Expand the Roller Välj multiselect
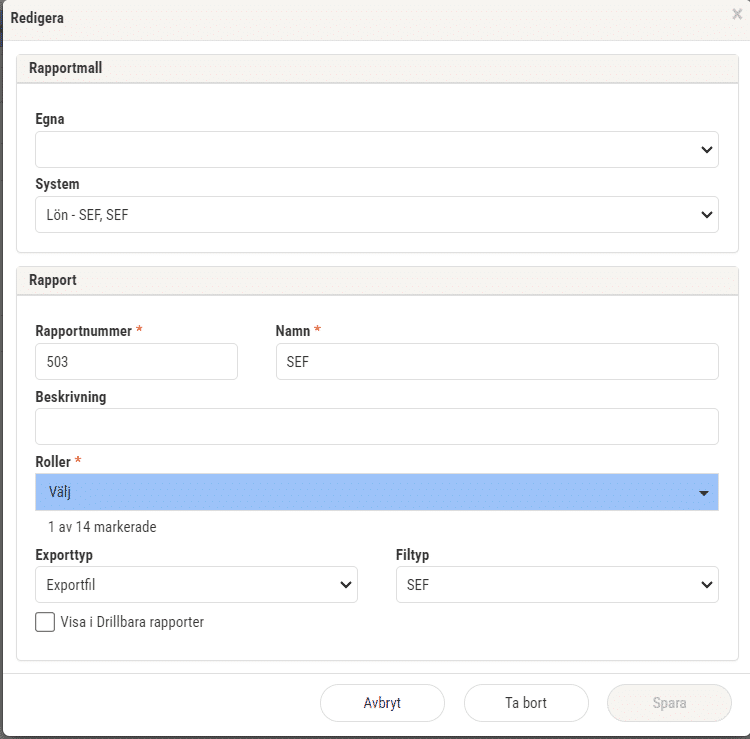 pyautogui.click(x=376, y=492)
